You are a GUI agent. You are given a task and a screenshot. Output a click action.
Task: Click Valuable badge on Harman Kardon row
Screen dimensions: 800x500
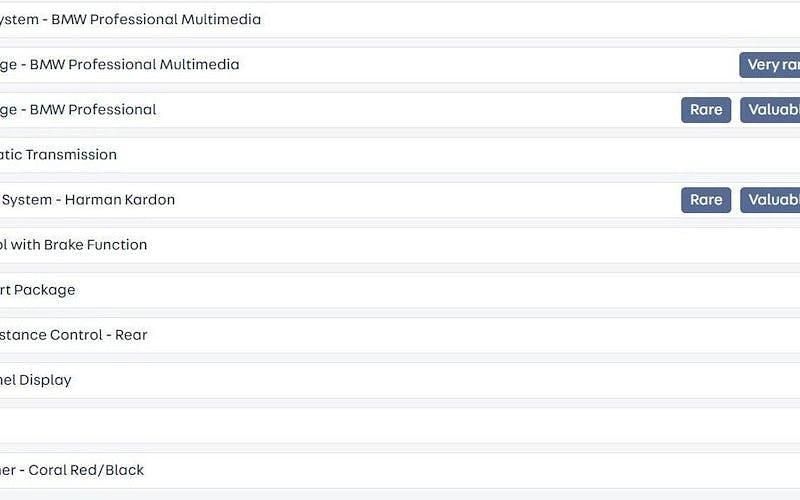click(771, 200)
